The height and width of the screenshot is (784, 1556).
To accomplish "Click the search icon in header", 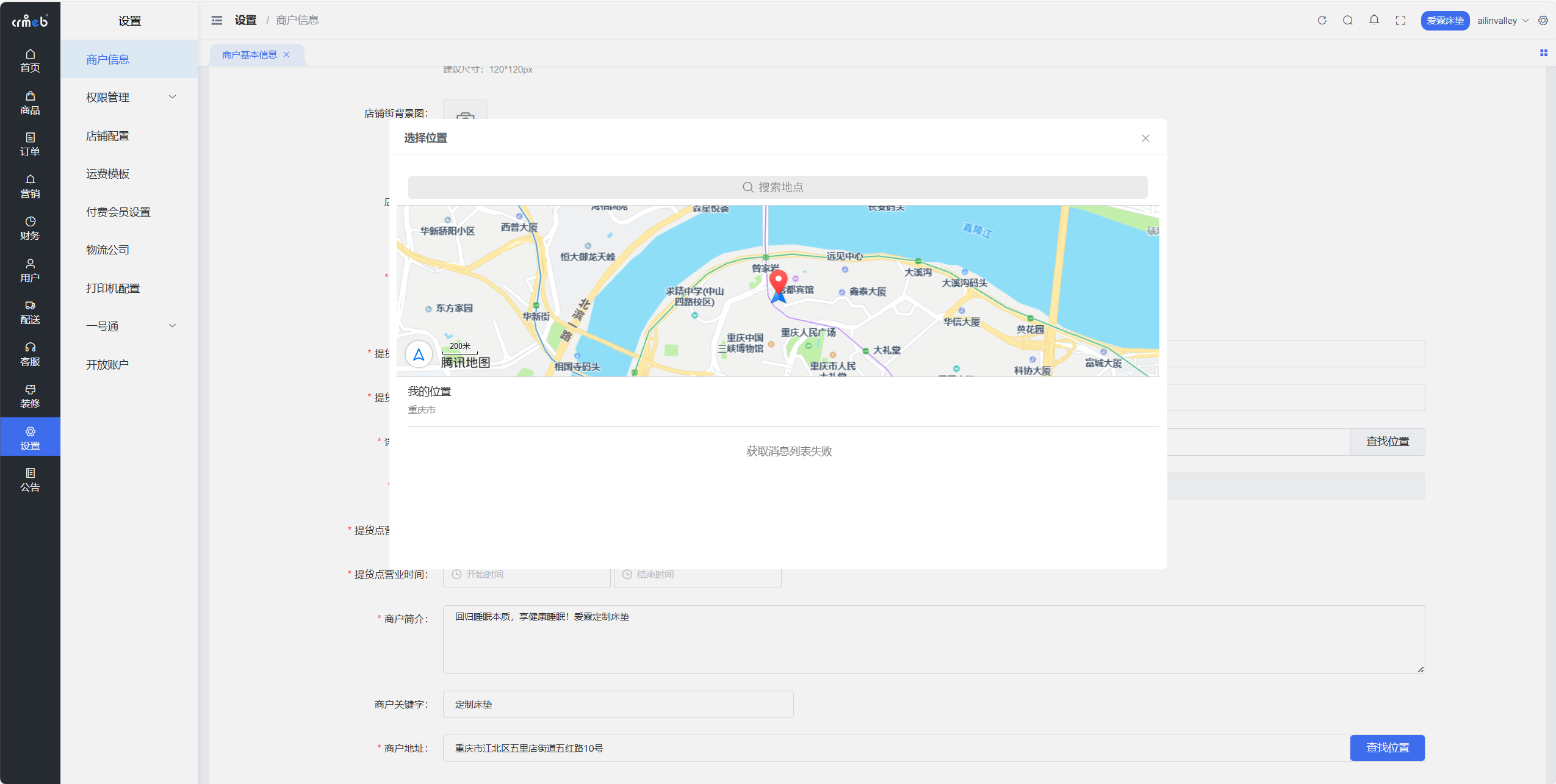I will tap(1348, 20).
